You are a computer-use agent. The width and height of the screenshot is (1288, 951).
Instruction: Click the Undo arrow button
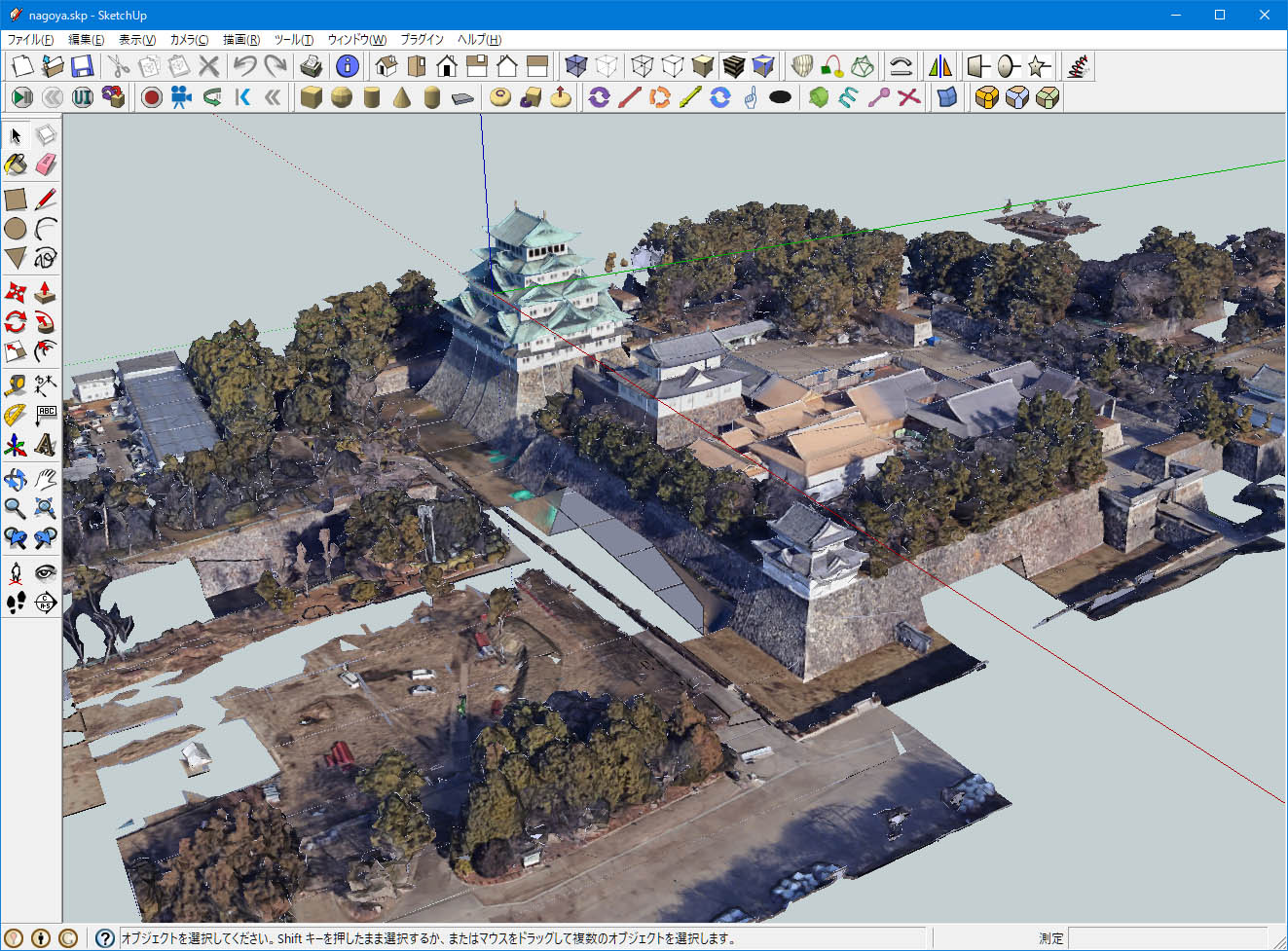pyautogui.click(x=244, y=66)
